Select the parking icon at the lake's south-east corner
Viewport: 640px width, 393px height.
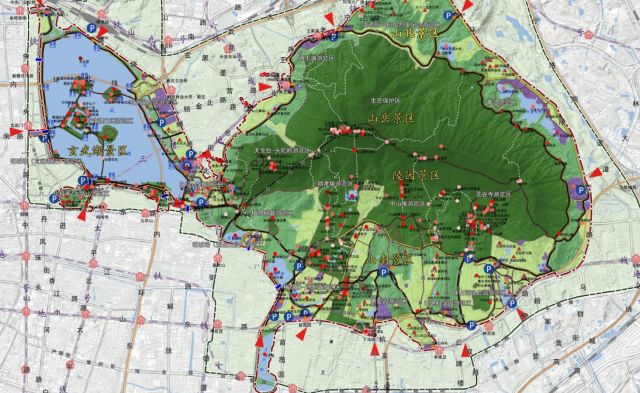click(200, 202)
